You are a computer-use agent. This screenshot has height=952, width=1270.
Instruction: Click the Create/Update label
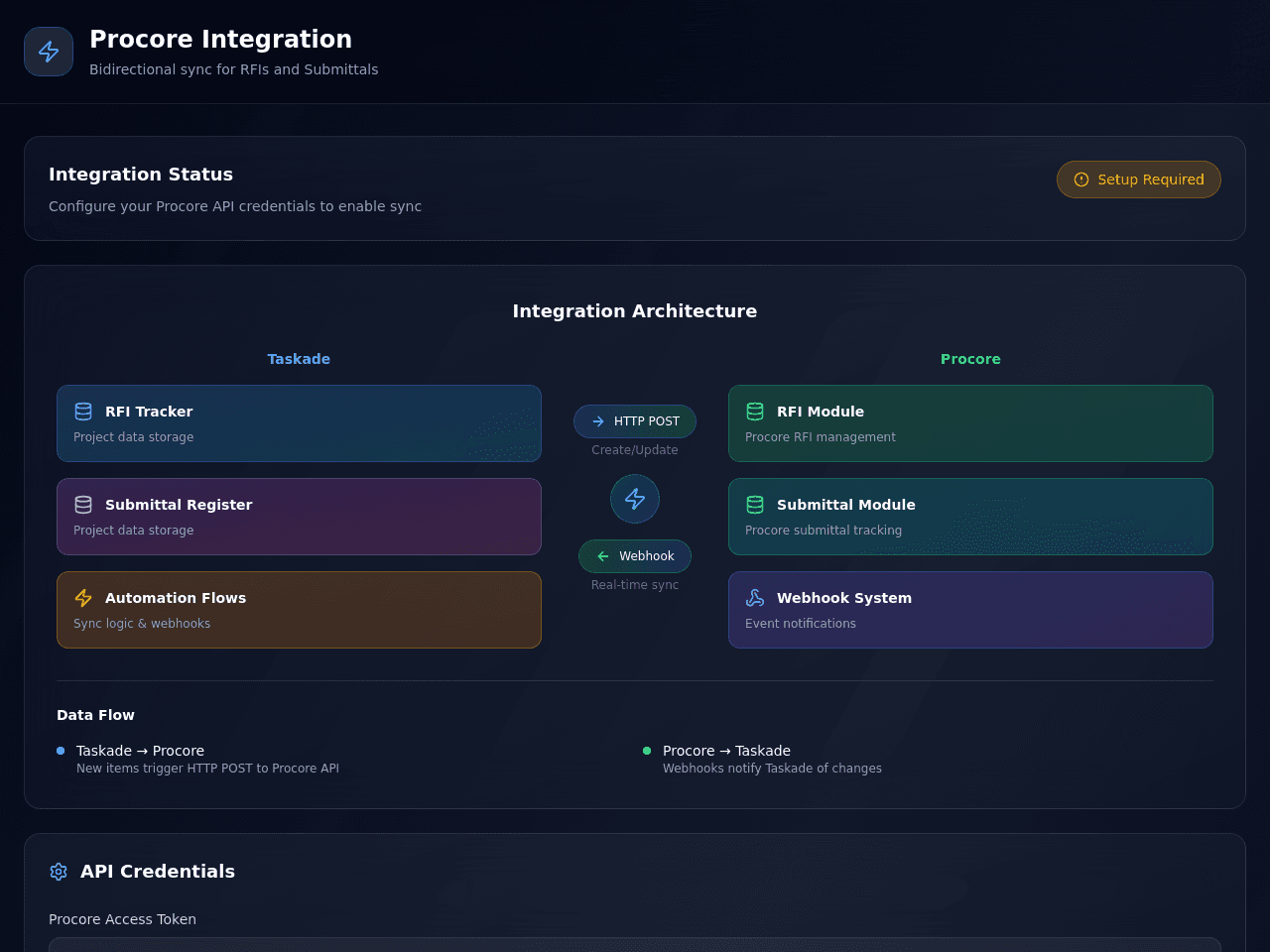point(635,450)
